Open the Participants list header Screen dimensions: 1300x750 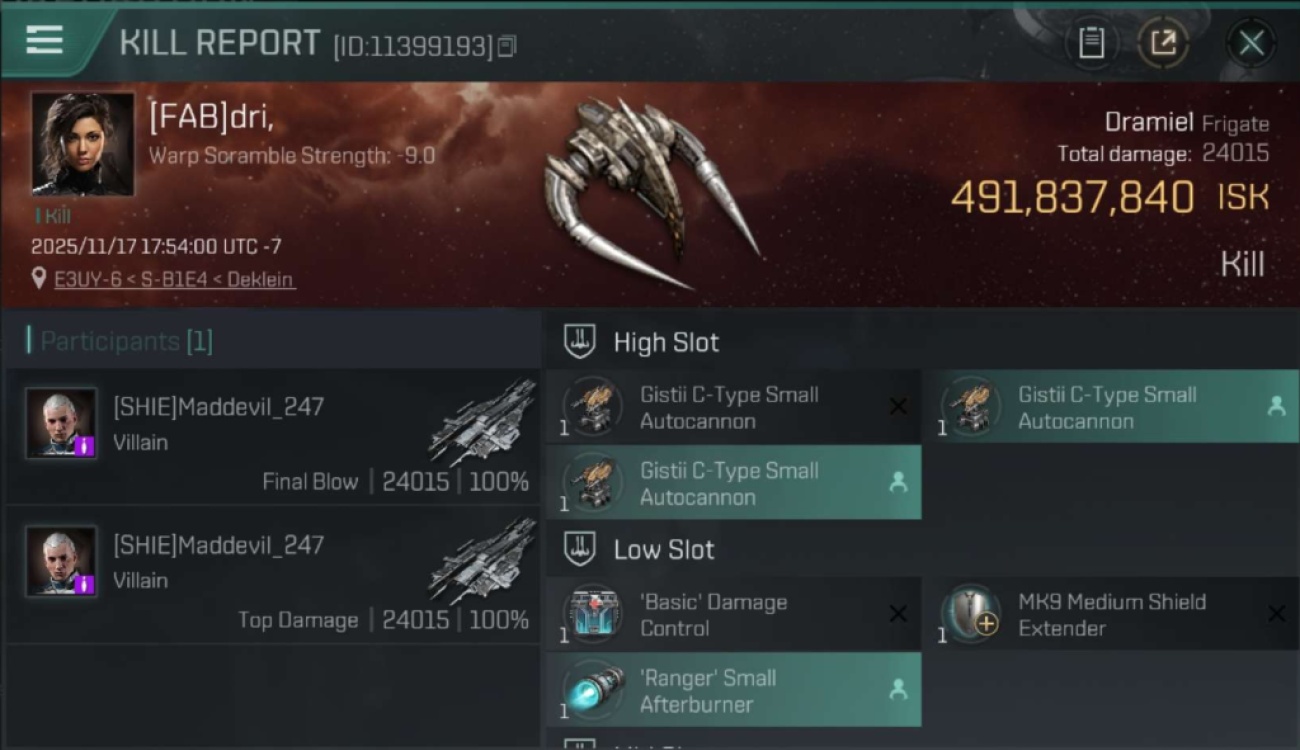[126, 341]
